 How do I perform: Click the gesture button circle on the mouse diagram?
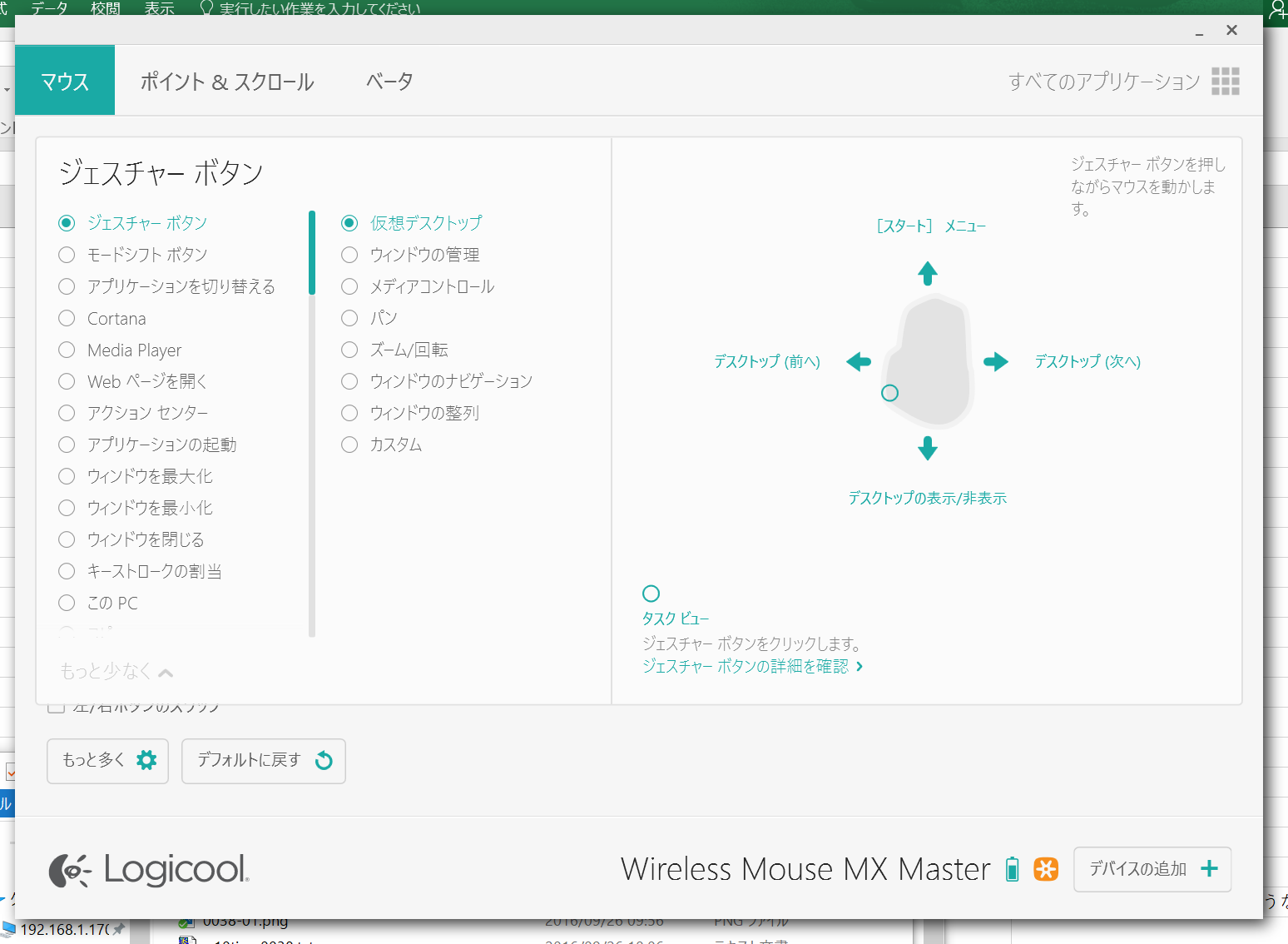(889, 392)
